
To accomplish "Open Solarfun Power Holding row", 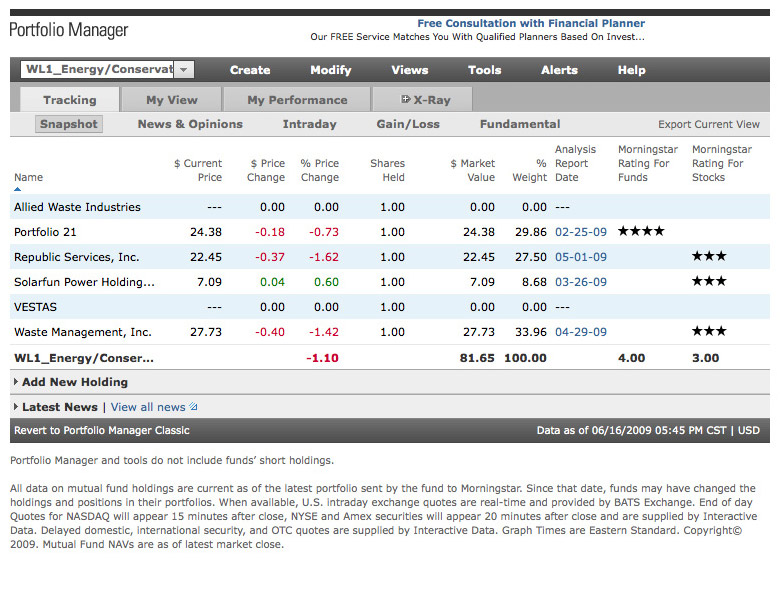I will pos(84,282).
